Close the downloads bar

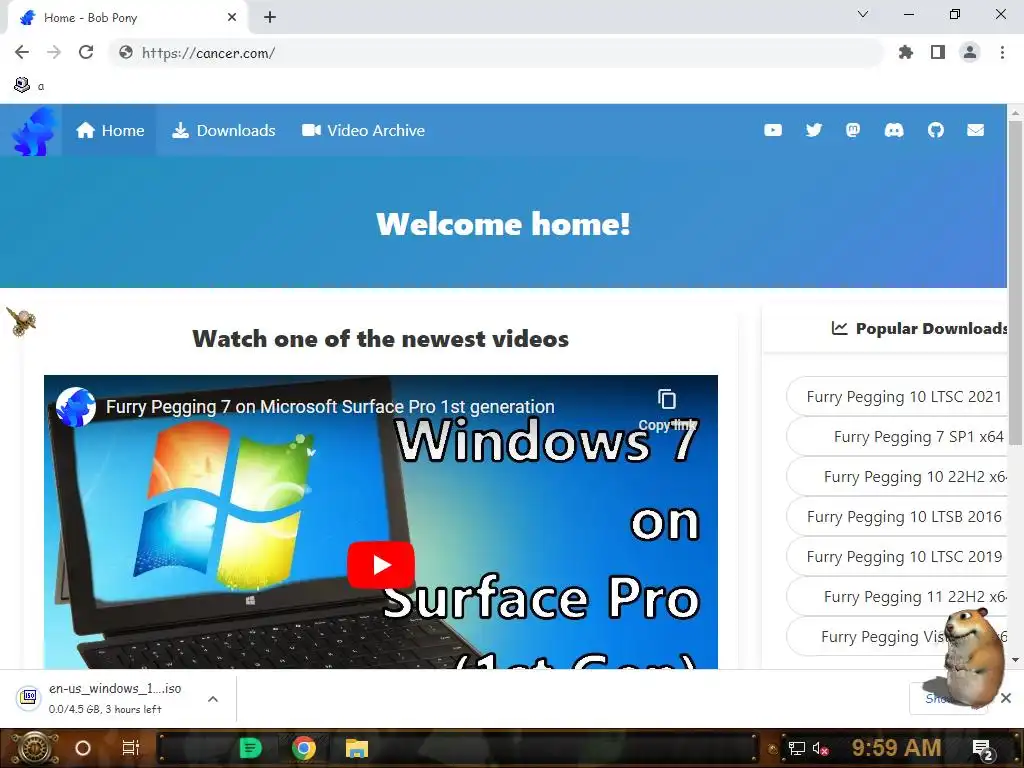[x=1006, y=698]
